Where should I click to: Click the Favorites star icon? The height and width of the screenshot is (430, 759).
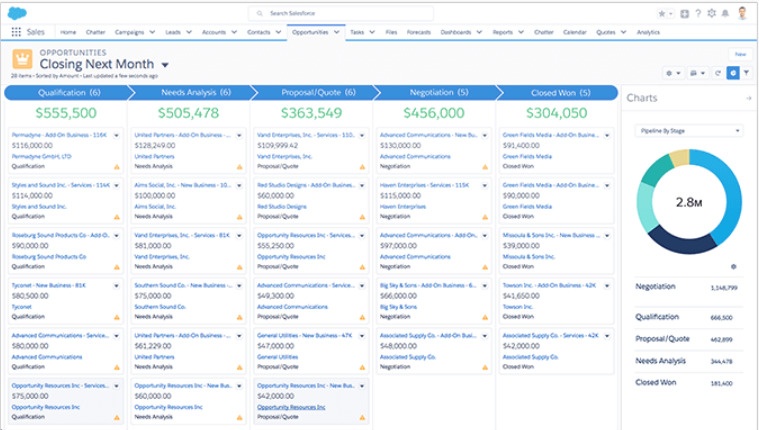[x=661, y=14]
